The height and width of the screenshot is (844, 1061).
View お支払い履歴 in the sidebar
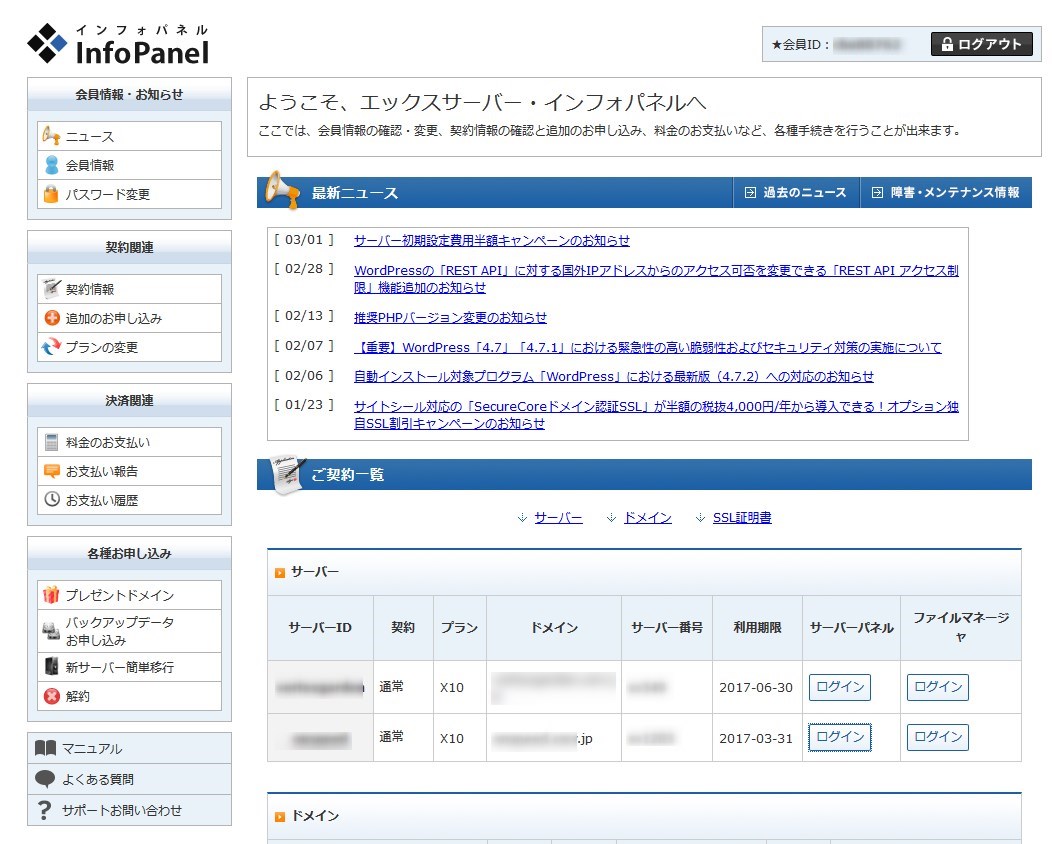[129, 500]
